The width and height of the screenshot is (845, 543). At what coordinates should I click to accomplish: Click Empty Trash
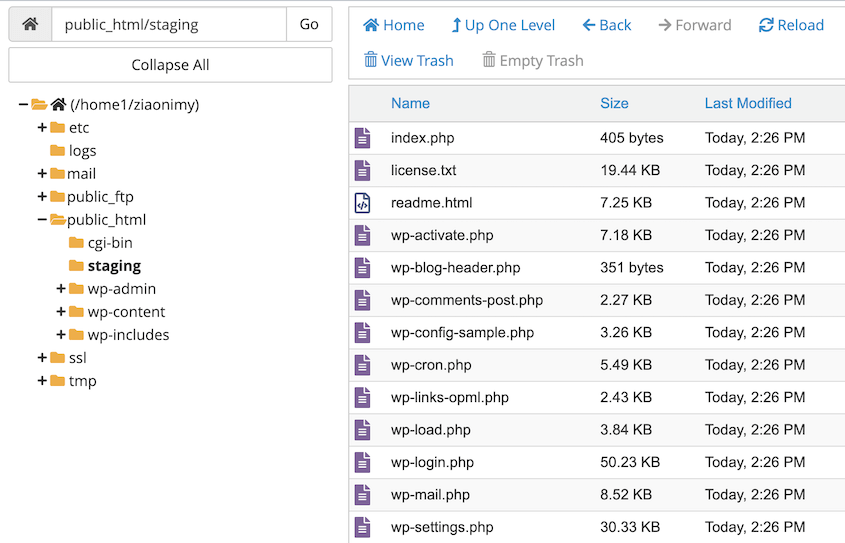[532, 60]
